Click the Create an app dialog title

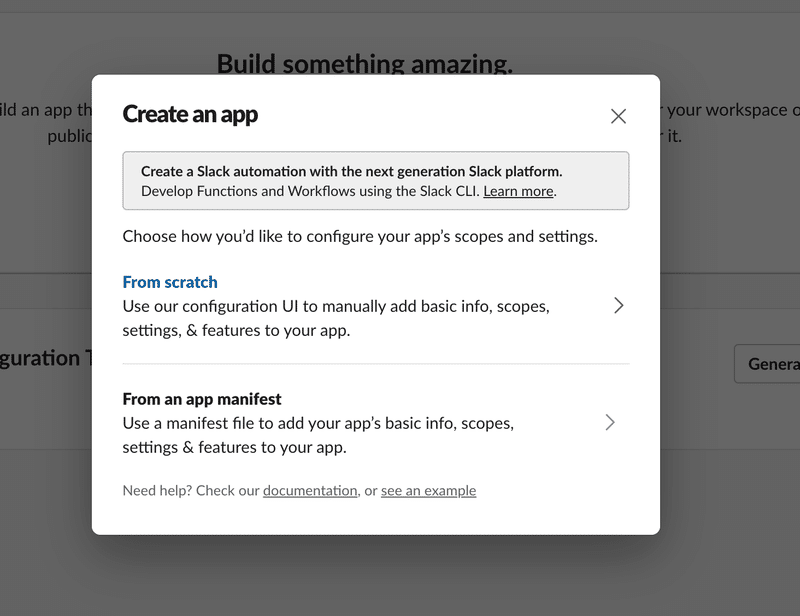point(190,114)
